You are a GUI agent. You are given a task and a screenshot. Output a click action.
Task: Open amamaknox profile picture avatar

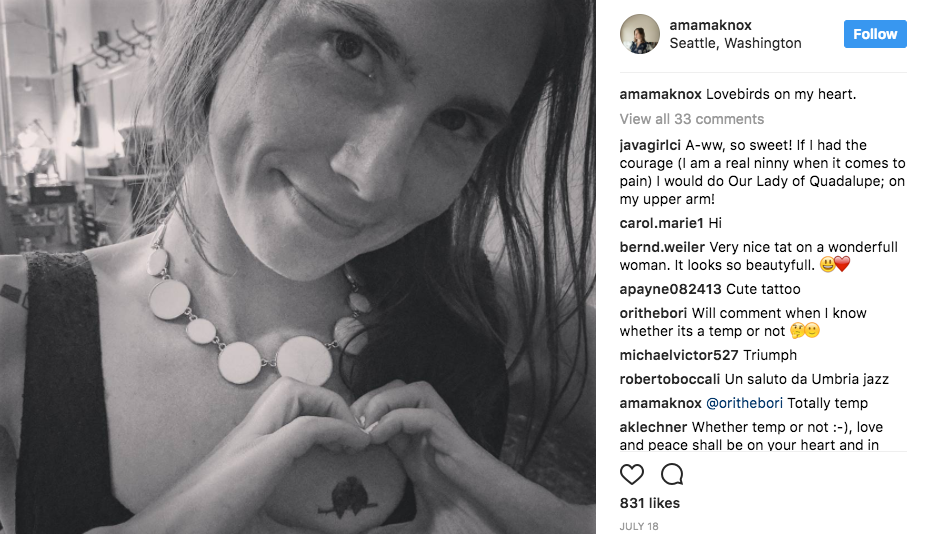pos(639,34)
